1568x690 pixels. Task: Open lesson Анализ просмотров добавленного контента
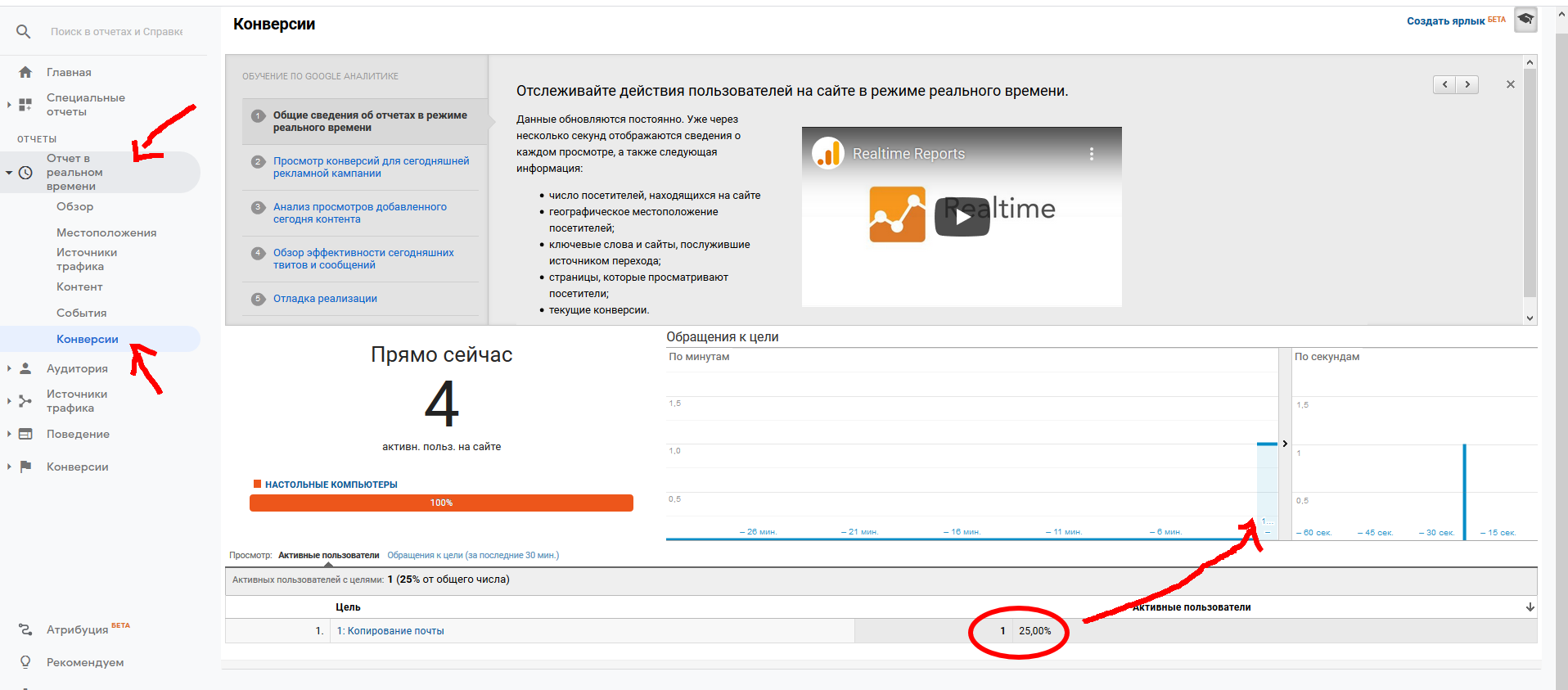(360, 213)
